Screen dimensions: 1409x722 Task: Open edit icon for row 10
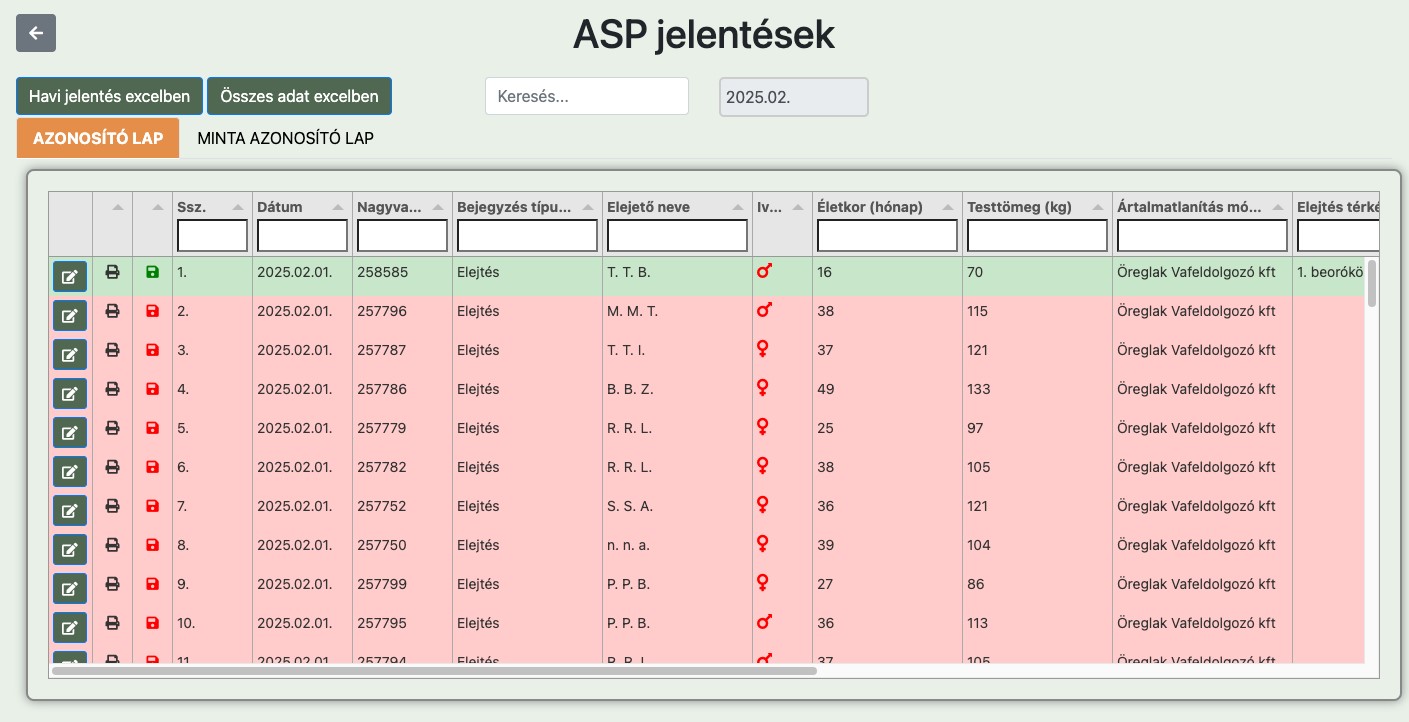pos(70,628)
